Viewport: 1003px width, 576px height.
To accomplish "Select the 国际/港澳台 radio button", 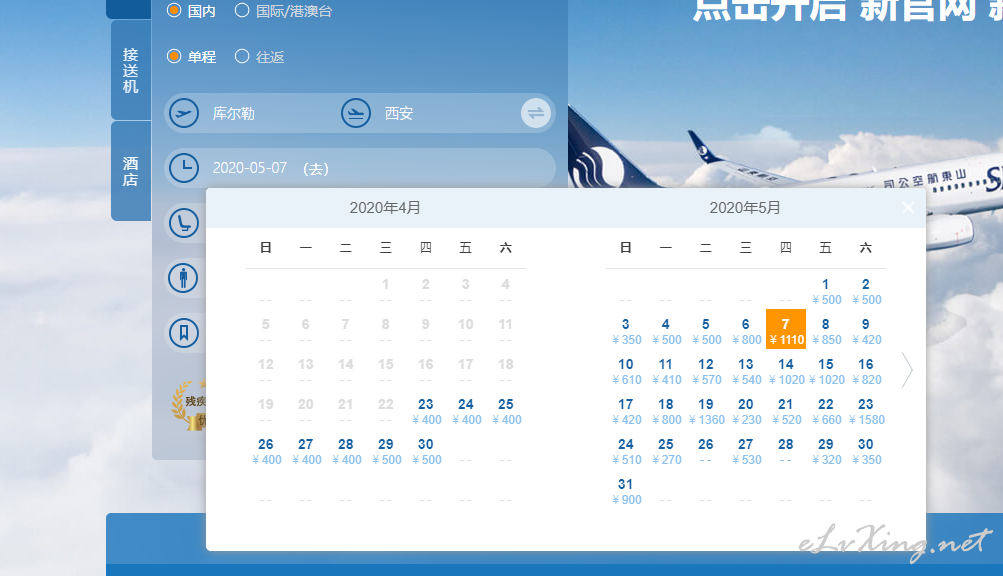I will 242,11.
